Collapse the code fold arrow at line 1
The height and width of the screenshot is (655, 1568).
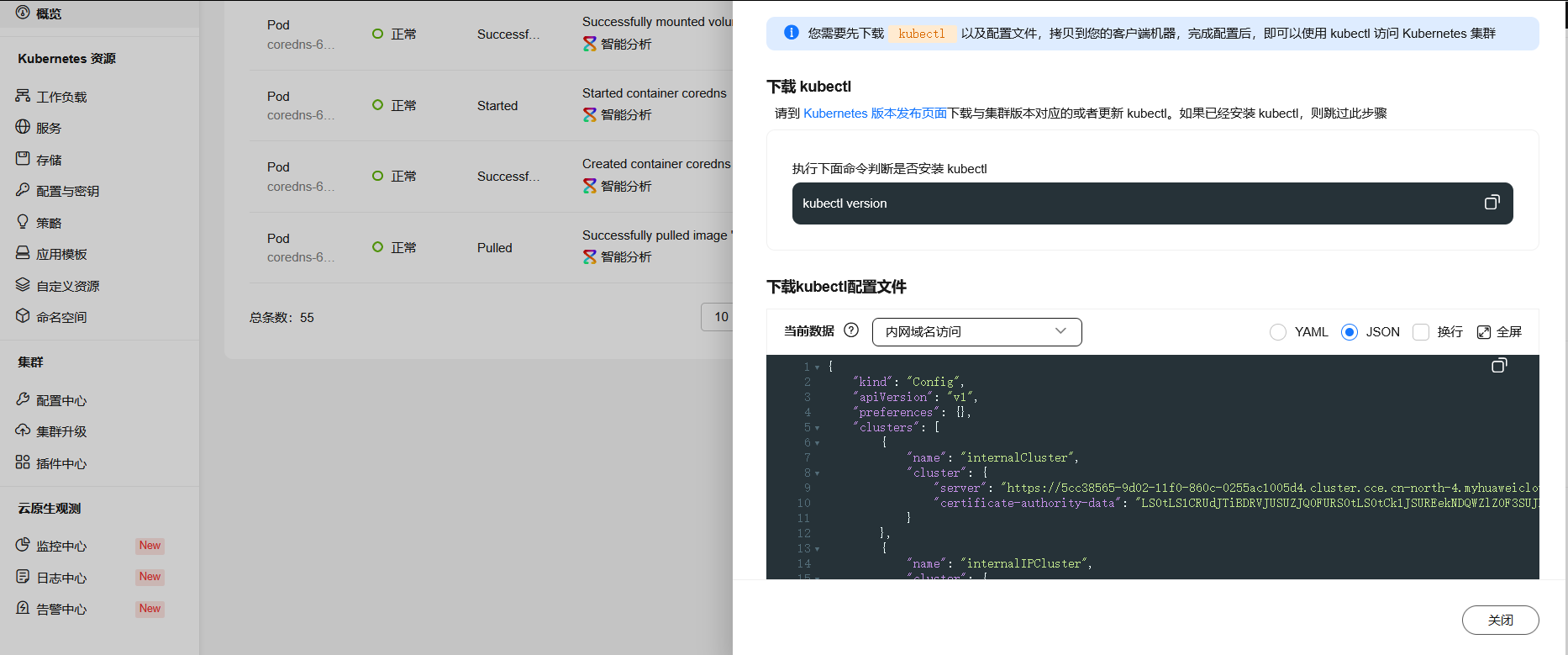click(x=817, y=367)
